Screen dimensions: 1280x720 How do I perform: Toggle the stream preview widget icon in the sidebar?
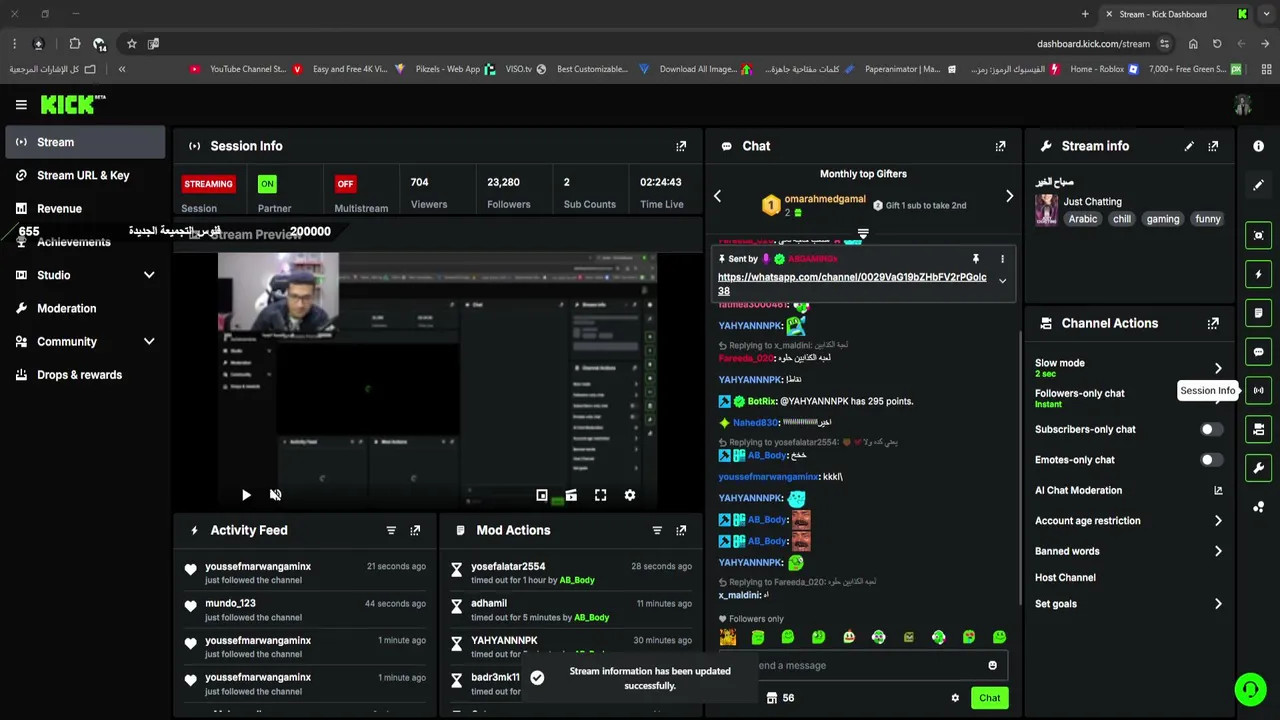point(1258,235)
